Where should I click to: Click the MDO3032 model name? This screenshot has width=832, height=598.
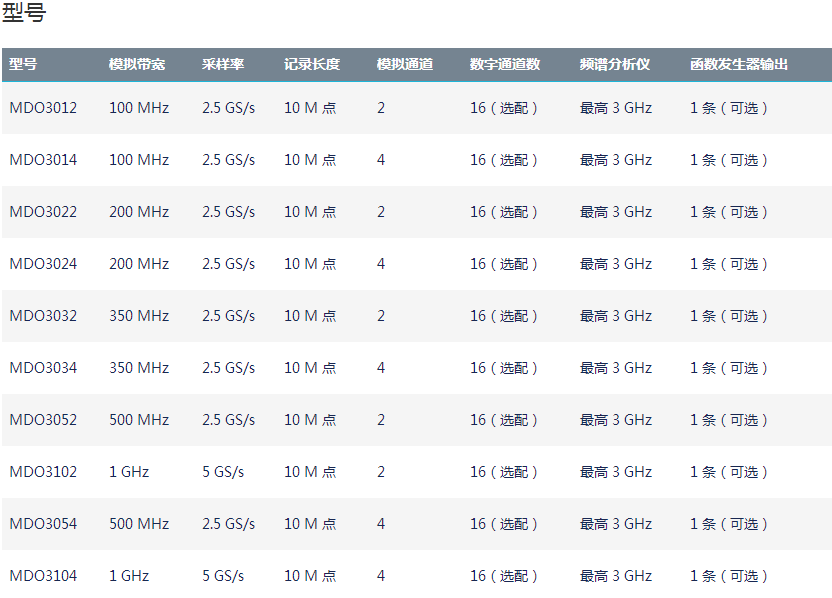click(x=43, y=316)
